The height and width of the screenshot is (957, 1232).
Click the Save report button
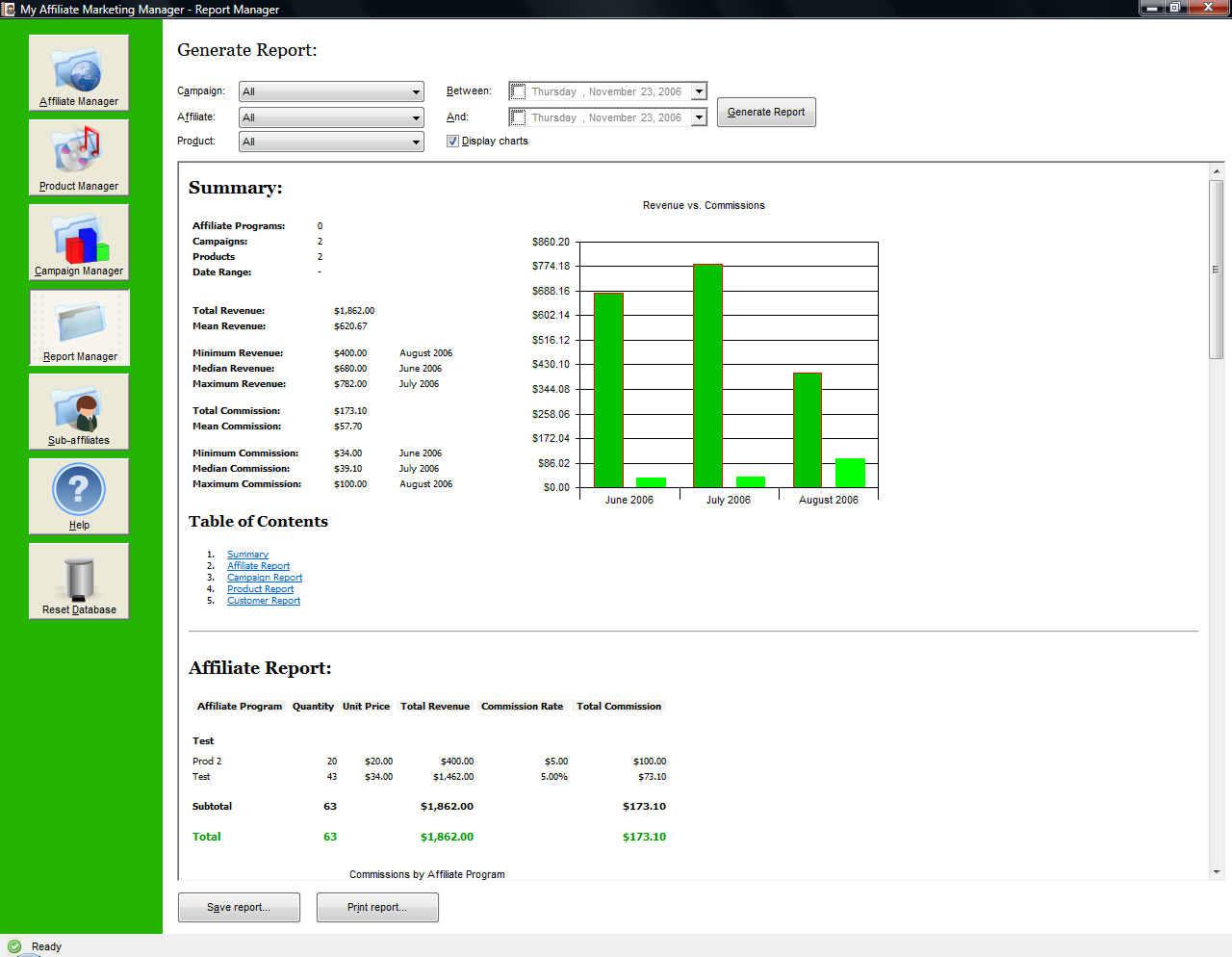[239, 907]
